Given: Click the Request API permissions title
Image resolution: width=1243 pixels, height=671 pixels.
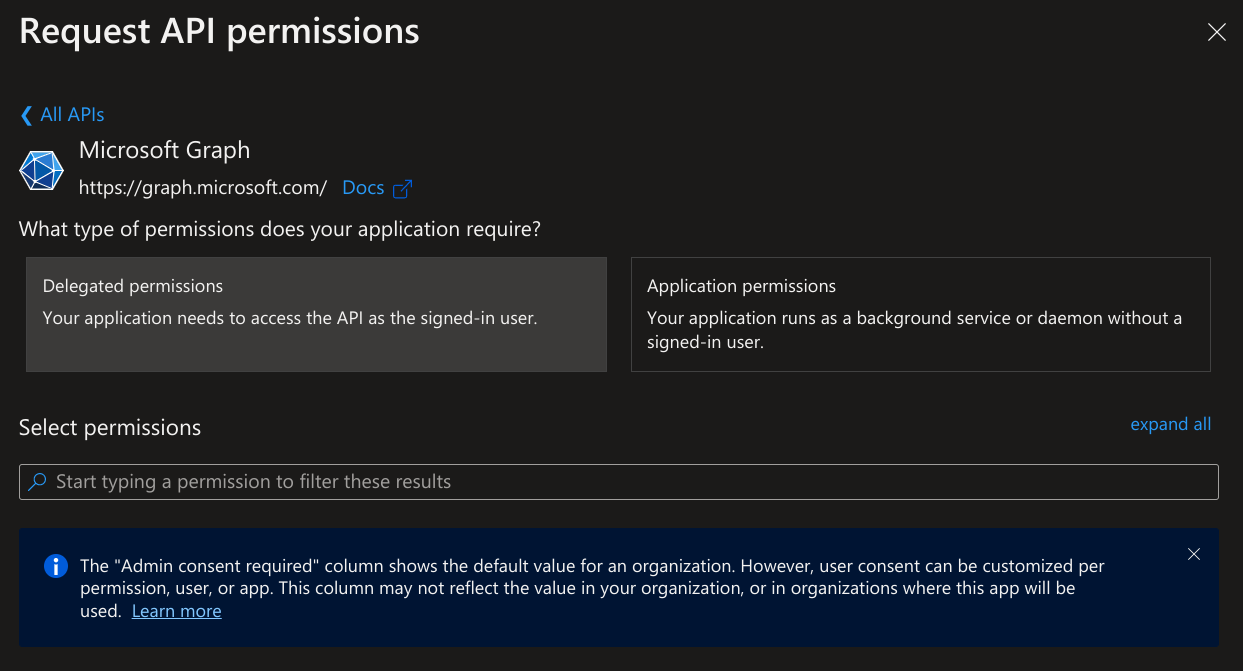Looking at the screenshot, I should [x=219, y=31].
